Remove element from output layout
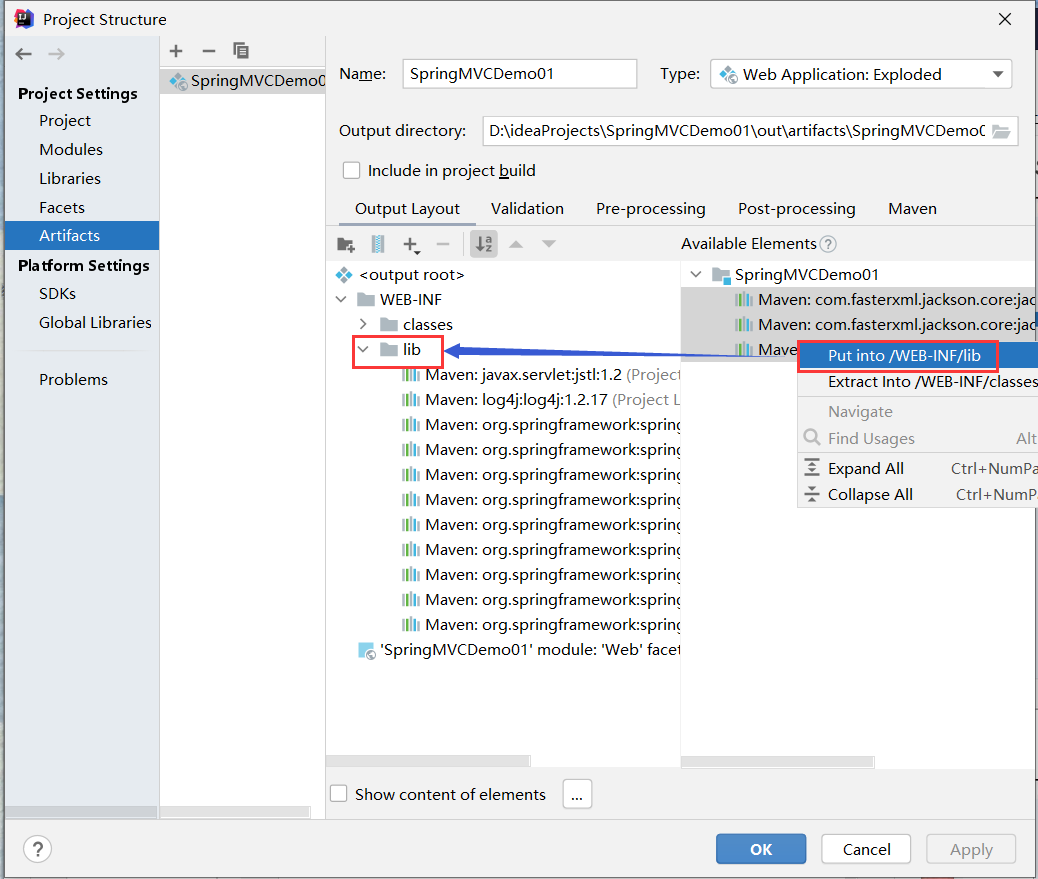Image resolution: width=1038 pixels, height=879 pixels. tap(443, 244)
